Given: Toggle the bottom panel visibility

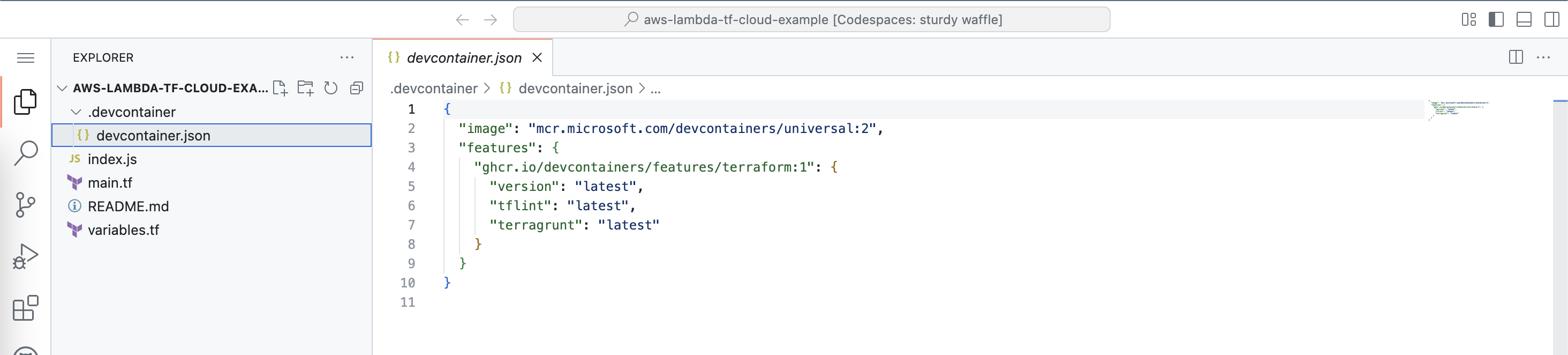Looking at the screenshot, I should 1524,19.
